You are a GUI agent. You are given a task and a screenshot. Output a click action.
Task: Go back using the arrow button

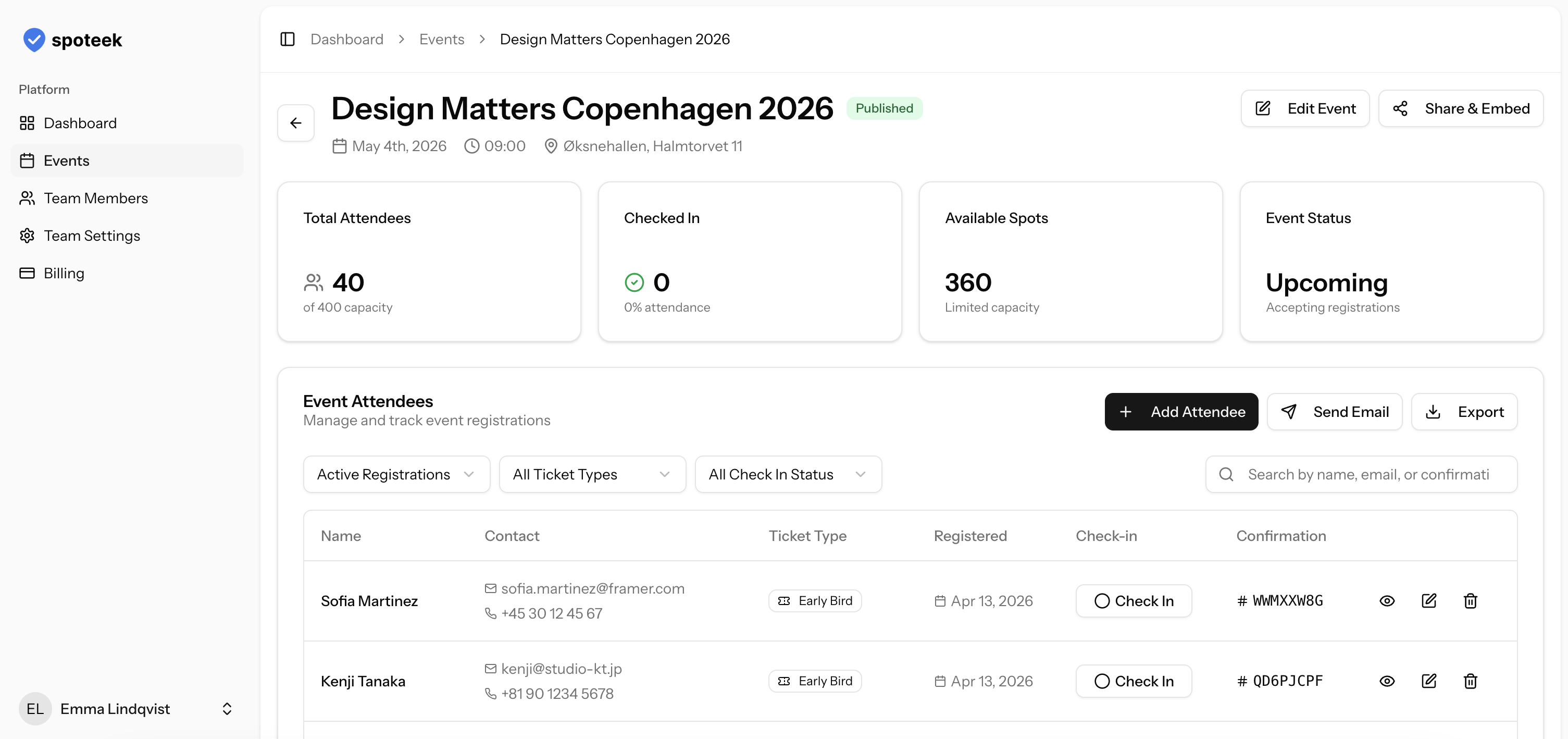(295, 122)
